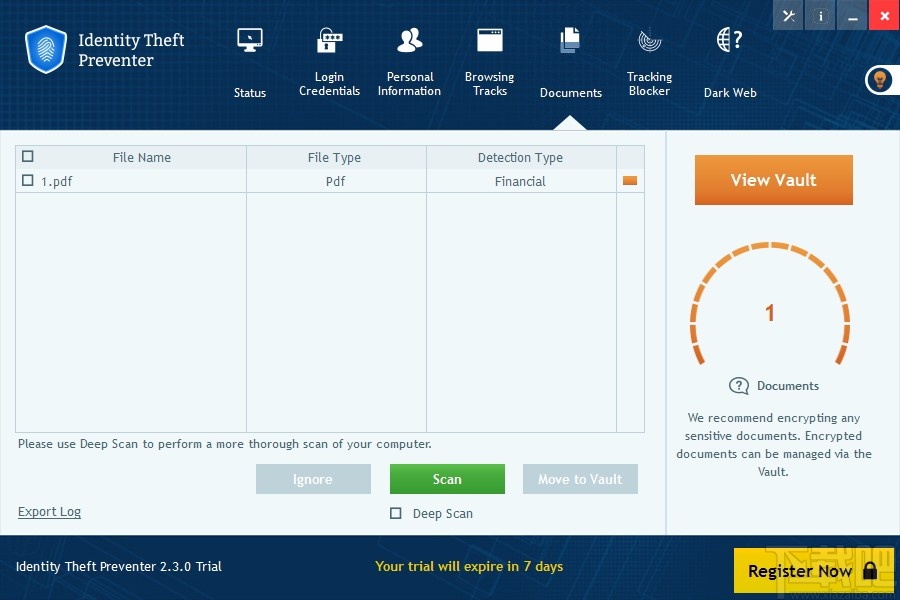Check the box next to 1.pdf
Viewport: 900px width, 600px height.
tap(28, 180)
